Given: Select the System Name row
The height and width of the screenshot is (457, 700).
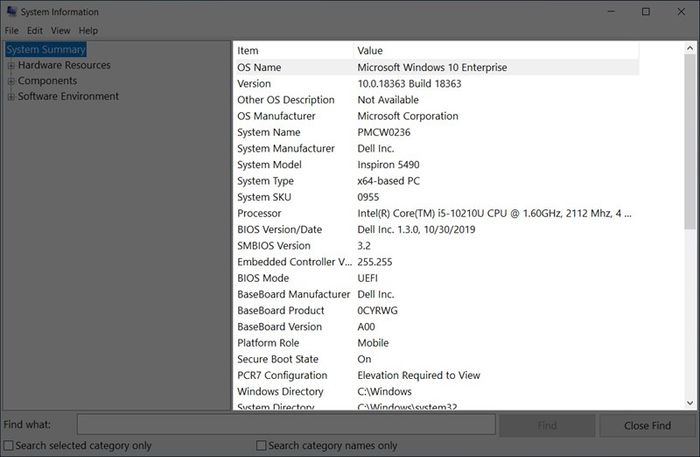Looking at the screenshot, I should (x=436, y=132).
